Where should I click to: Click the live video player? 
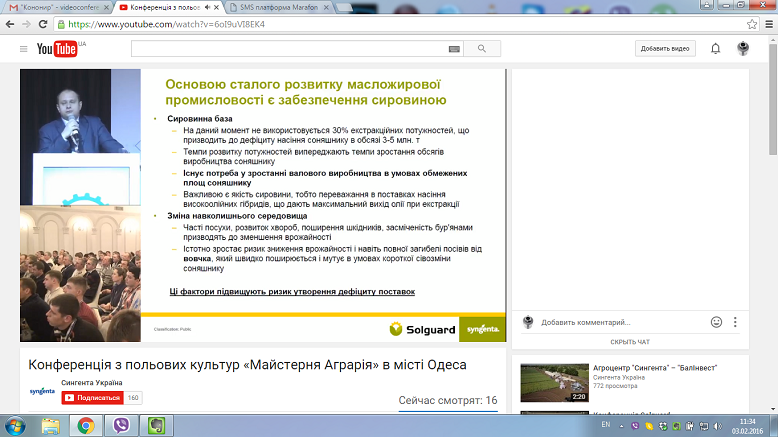(x=263, y=205)
